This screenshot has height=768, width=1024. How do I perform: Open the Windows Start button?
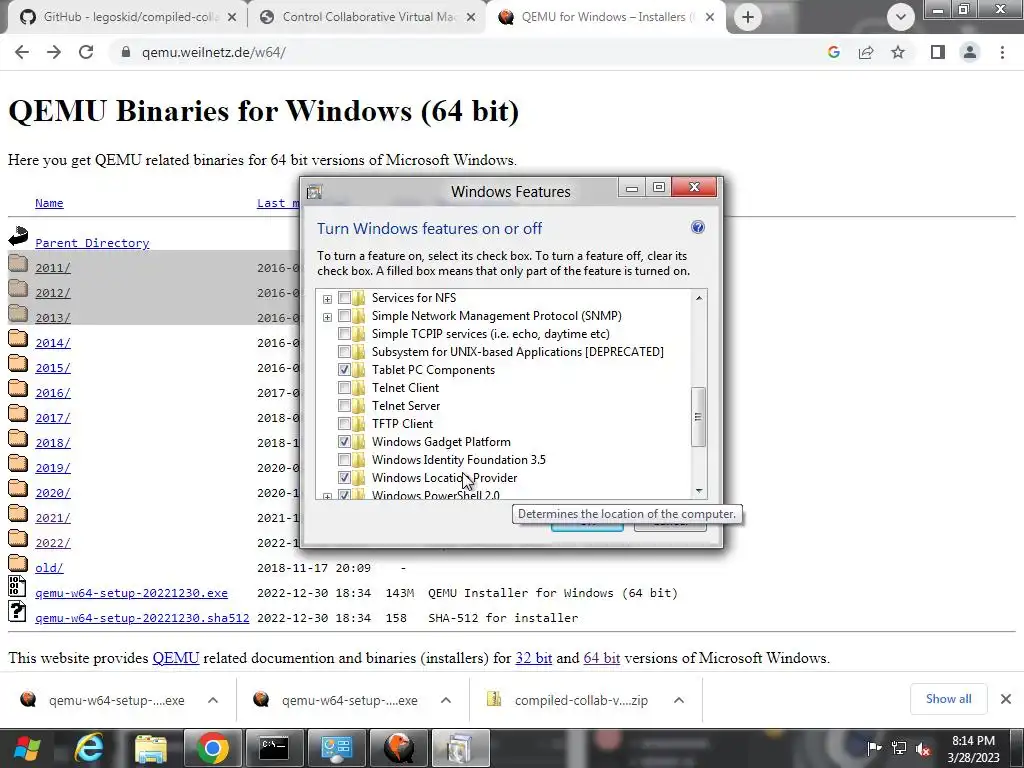click(27, 748)
